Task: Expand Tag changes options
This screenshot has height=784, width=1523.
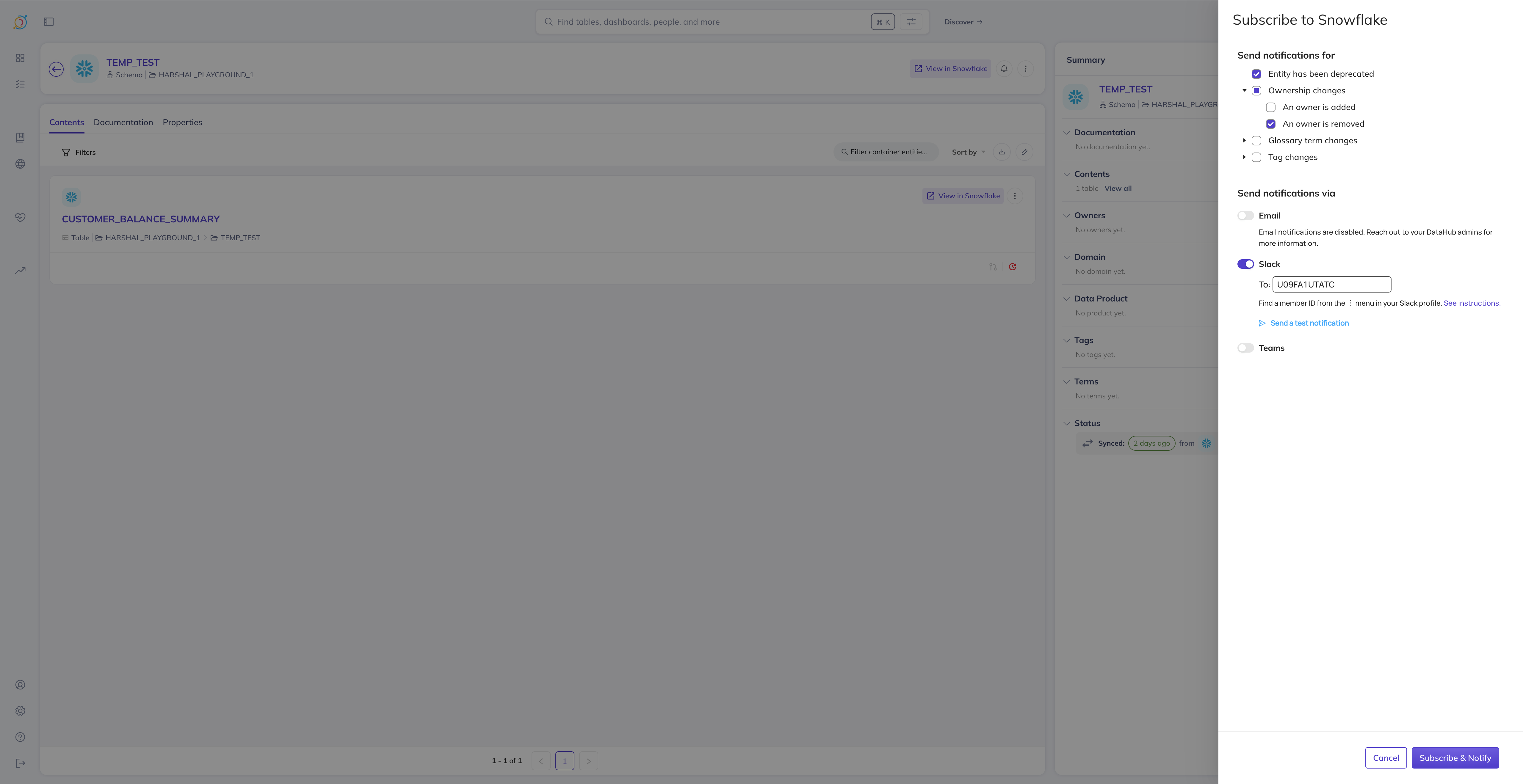Action: [x=1244, y=157]
